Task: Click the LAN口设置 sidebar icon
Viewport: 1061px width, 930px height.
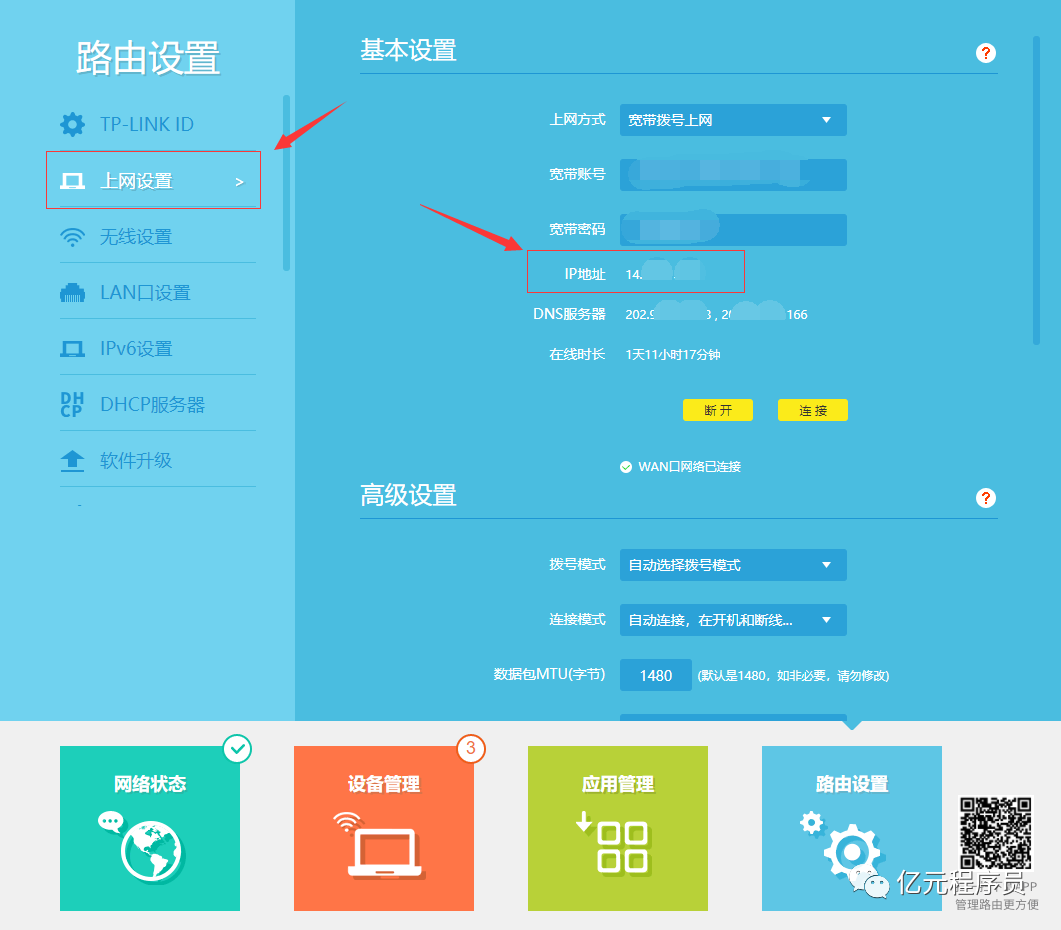Action: pyautogui.click(x=72, y=292)
